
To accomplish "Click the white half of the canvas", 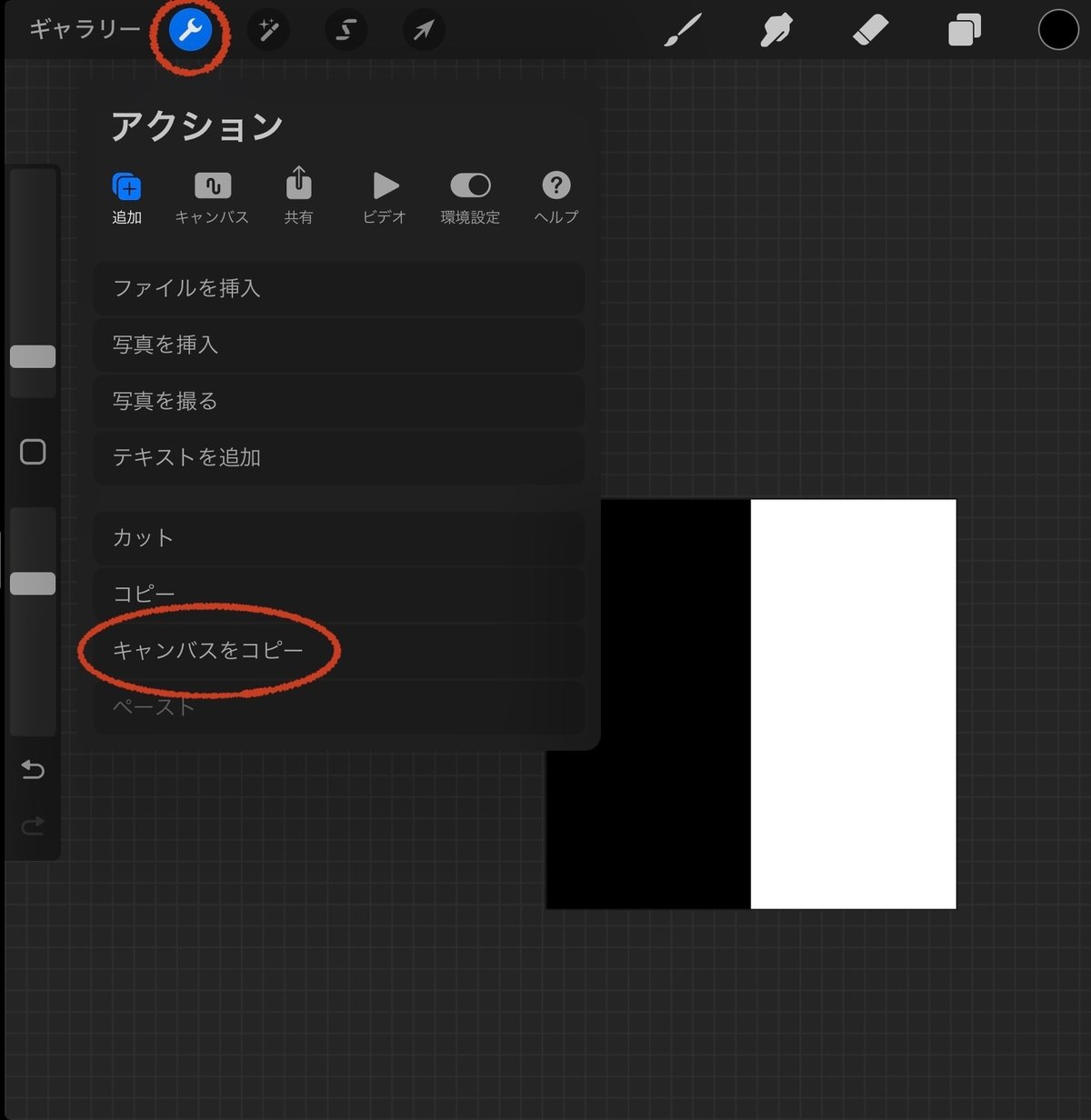I will [853, 704].
